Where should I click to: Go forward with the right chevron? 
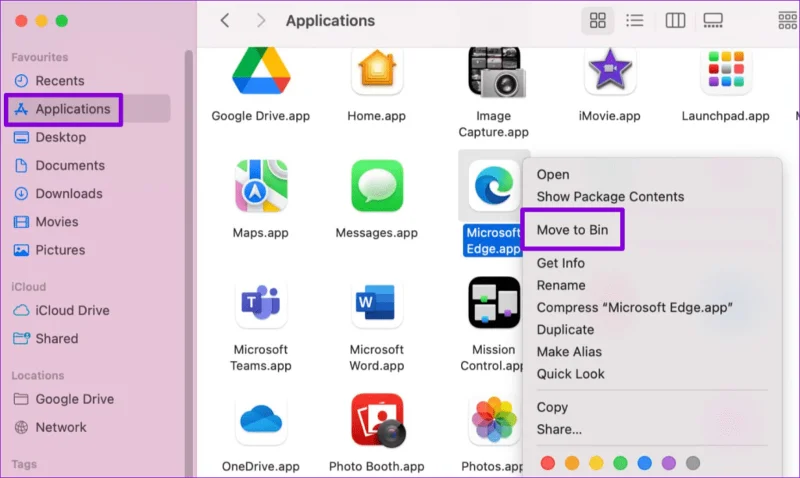[261, 20]
